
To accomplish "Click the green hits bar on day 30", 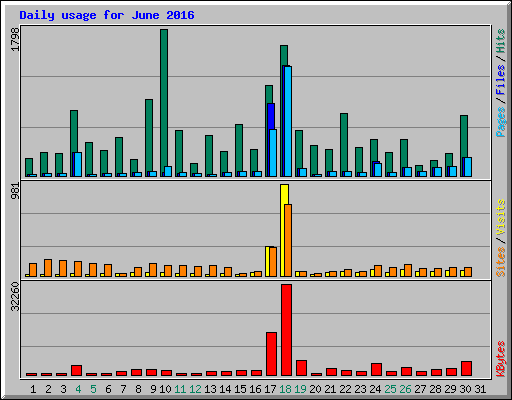I will (464, 136).
